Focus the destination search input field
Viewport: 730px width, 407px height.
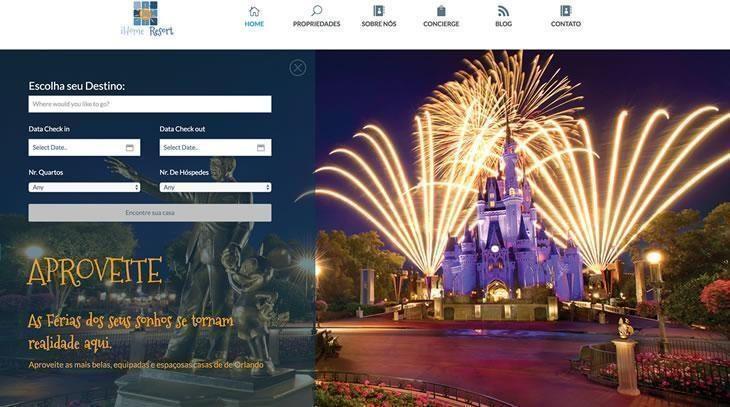click(x=150, y=104)
